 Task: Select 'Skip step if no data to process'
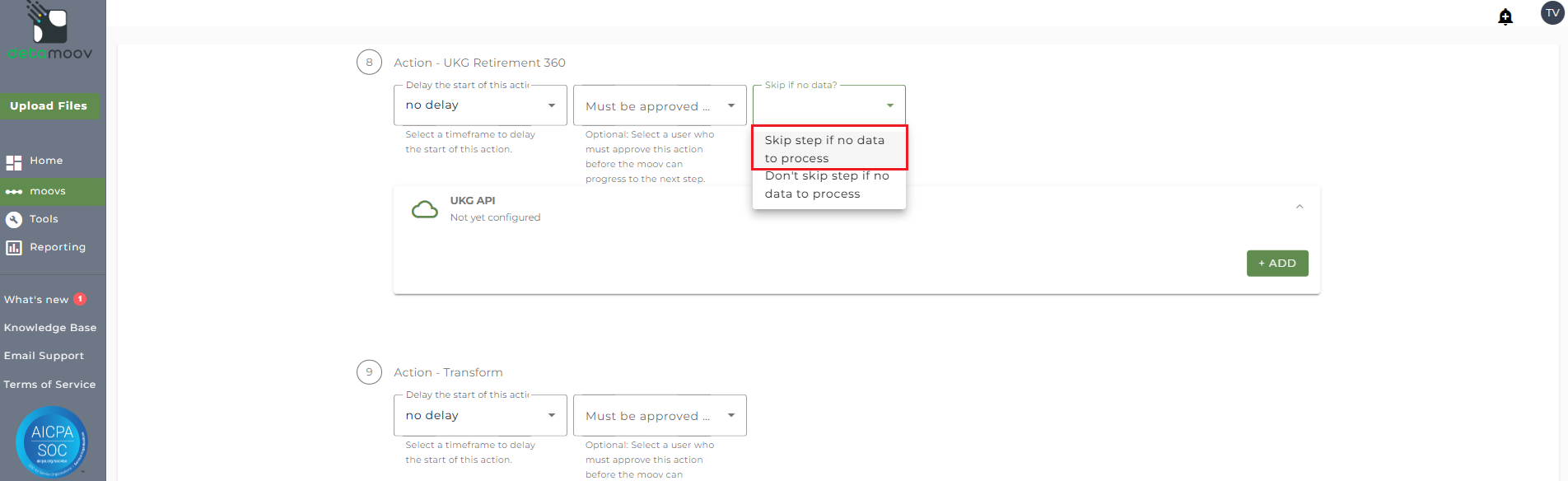coord(829,148)
